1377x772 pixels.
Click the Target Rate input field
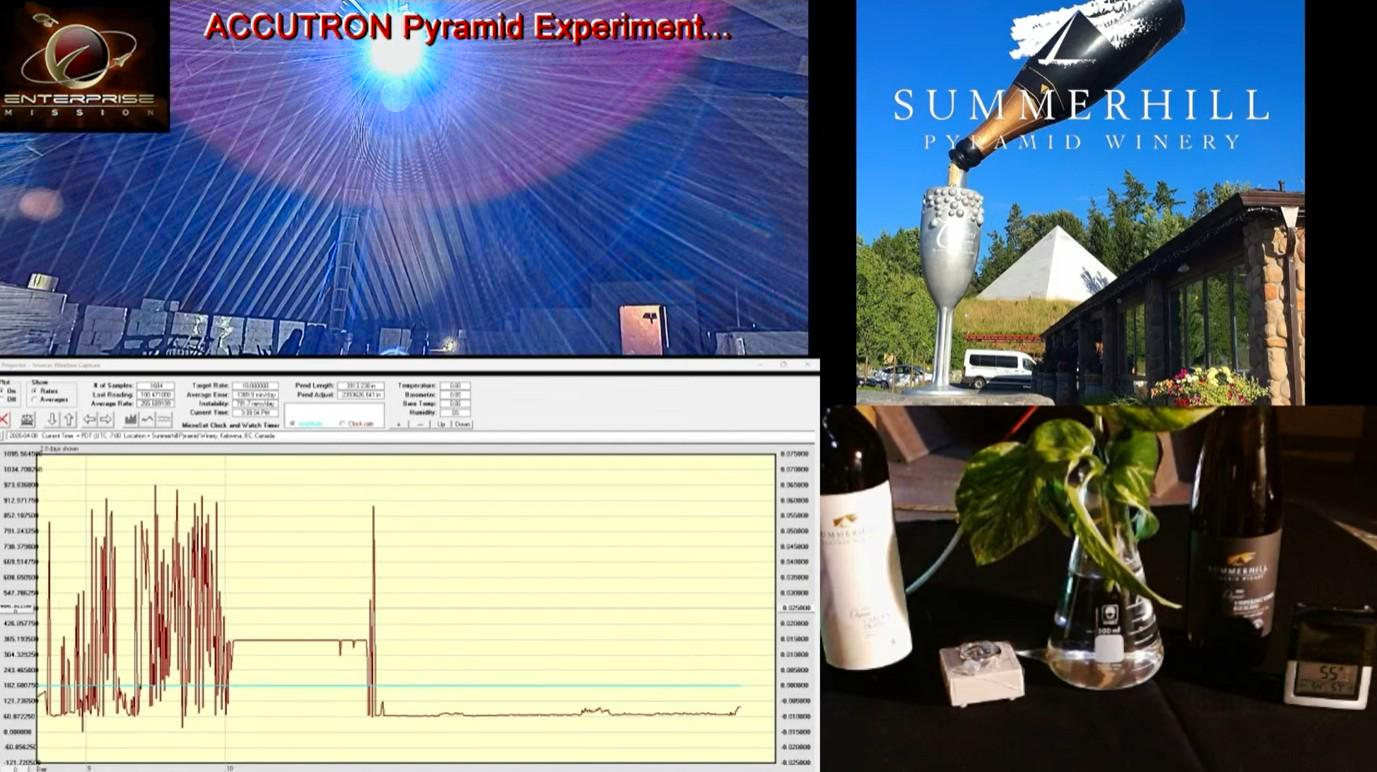pos(255,386)
